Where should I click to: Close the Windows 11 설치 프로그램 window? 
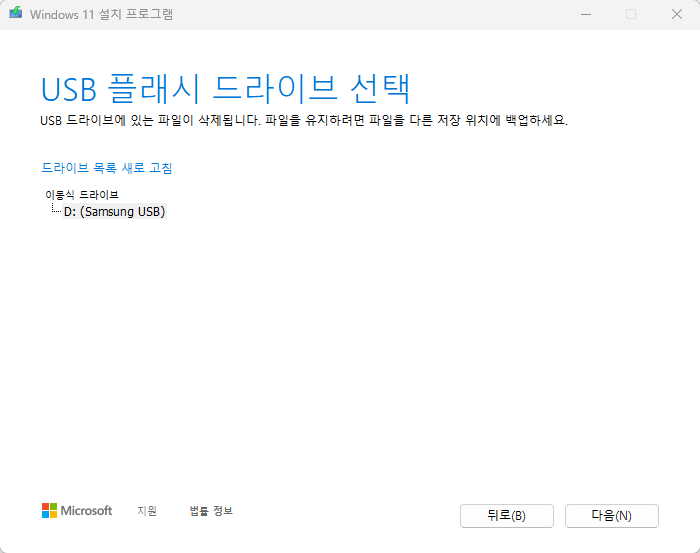point(677,14)
